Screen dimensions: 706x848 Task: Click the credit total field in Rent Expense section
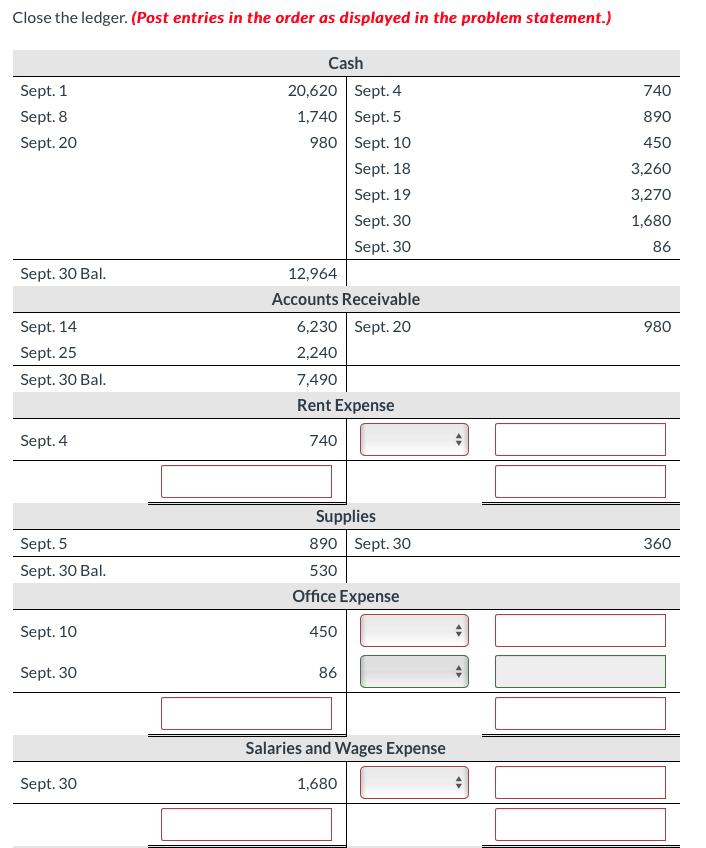point(580,481)
